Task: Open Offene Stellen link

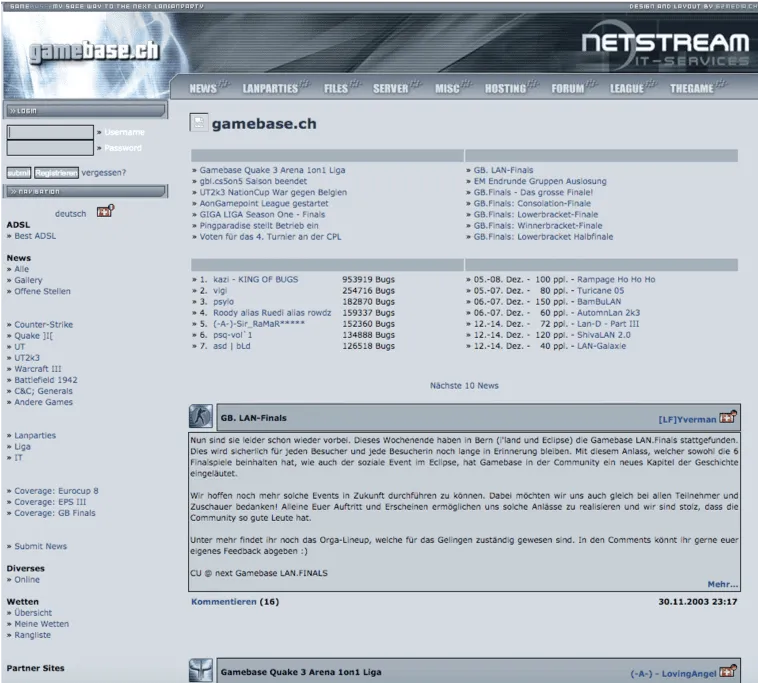Action: pyautogui.click(x=42, y=291)
